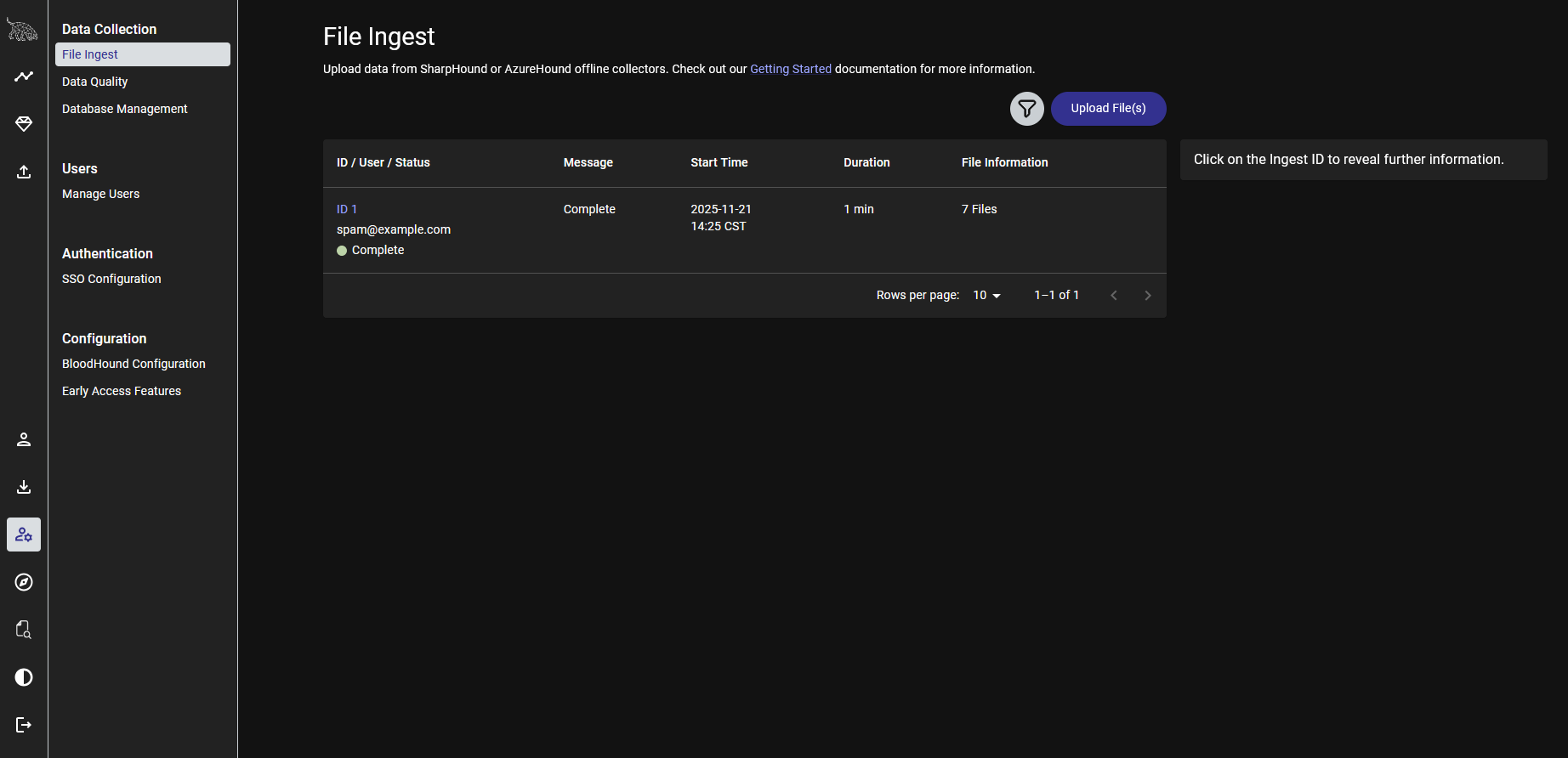Open the user profile icon in sidebar
Screen dimensions: 1568x758
[24, 439]
